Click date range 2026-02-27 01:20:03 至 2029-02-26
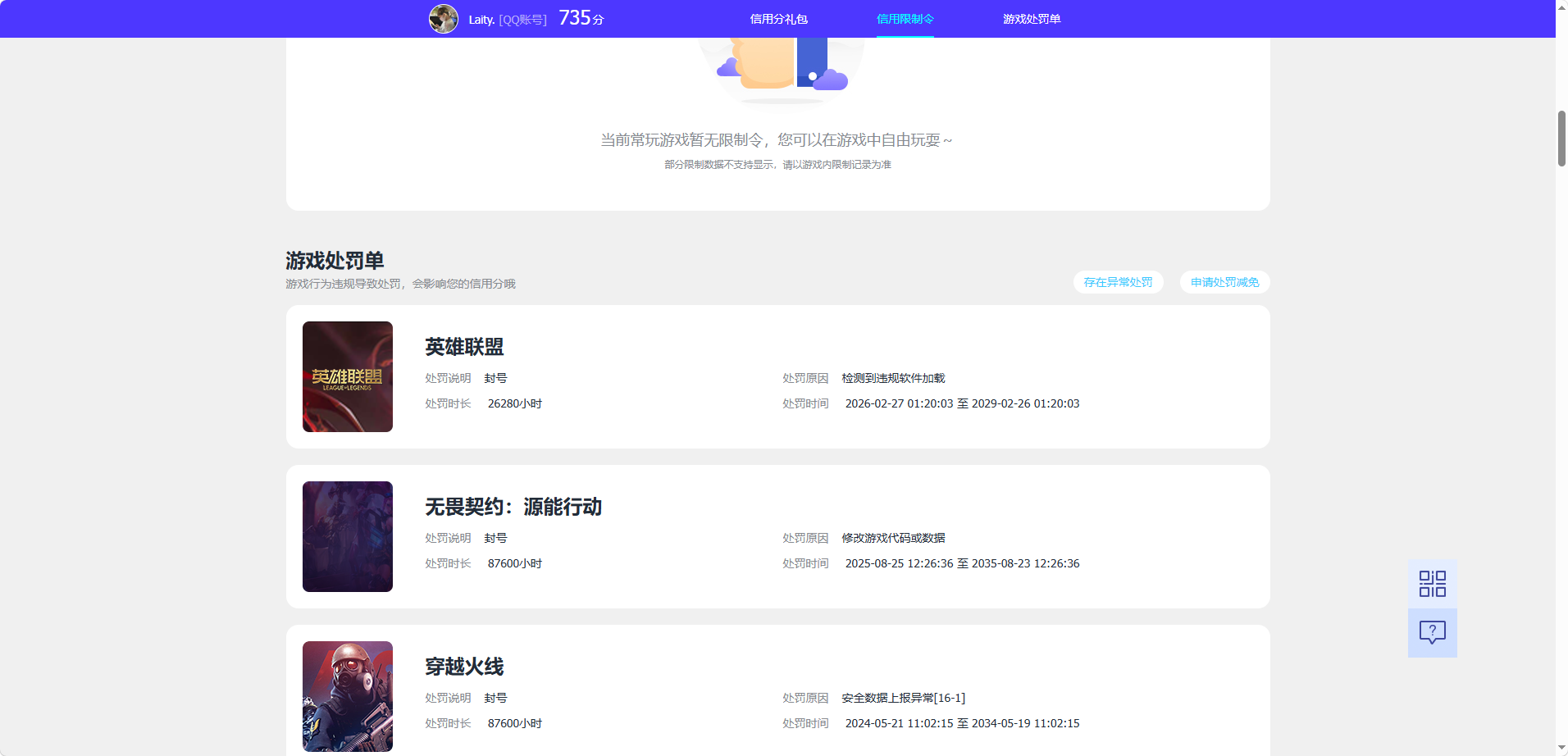The width and height of the screenshot is (1568, 756). click(962, 403)
